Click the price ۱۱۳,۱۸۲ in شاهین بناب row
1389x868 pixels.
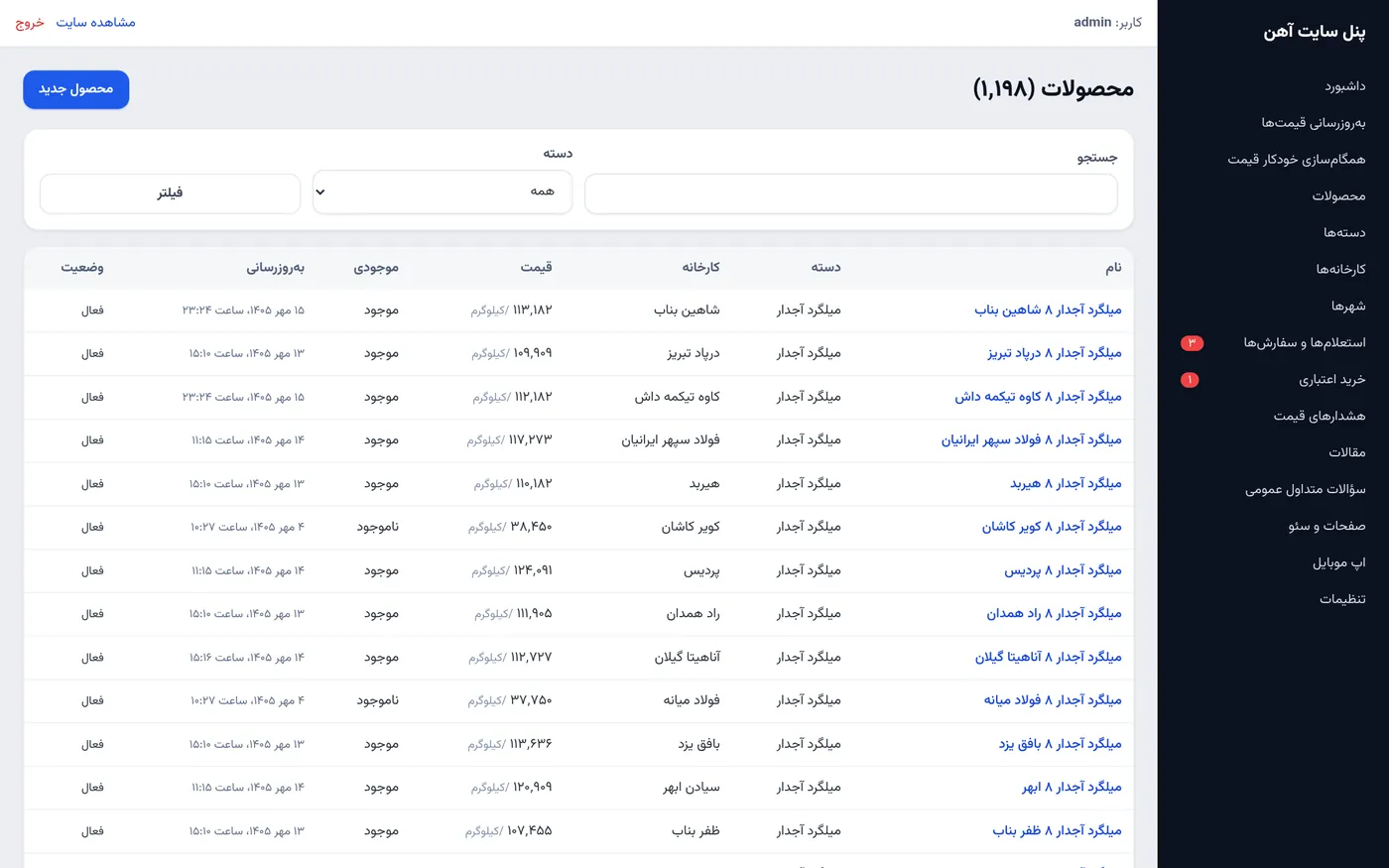[x=532, y=310]
